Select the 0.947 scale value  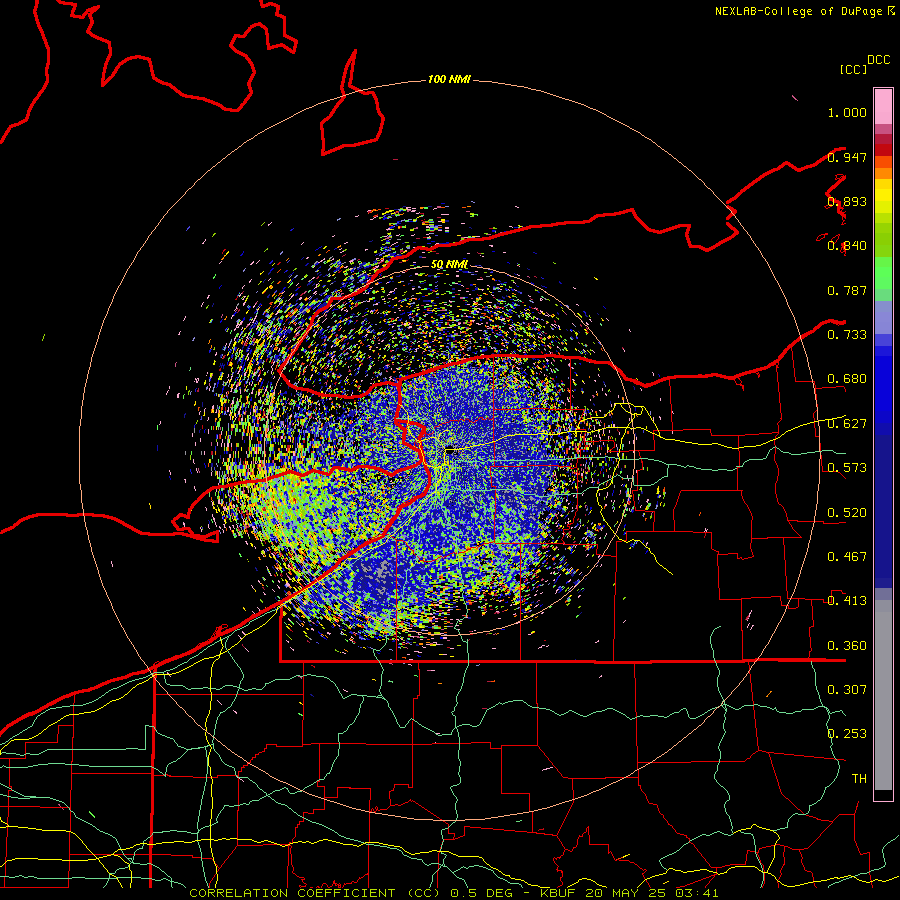coord(847,157)
